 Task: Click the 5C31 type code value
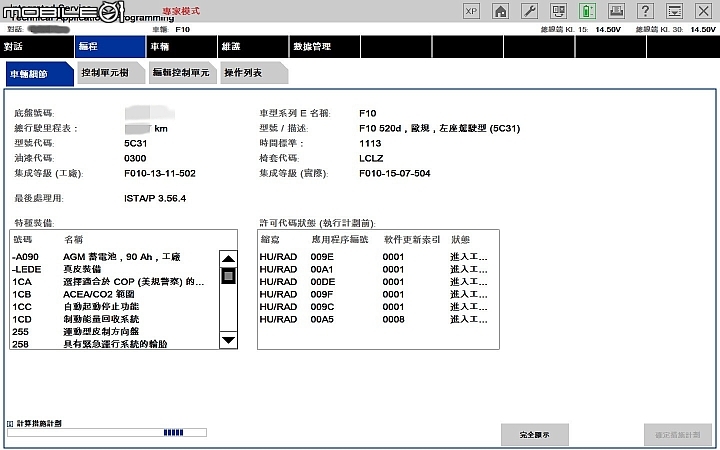pos(135,143)
